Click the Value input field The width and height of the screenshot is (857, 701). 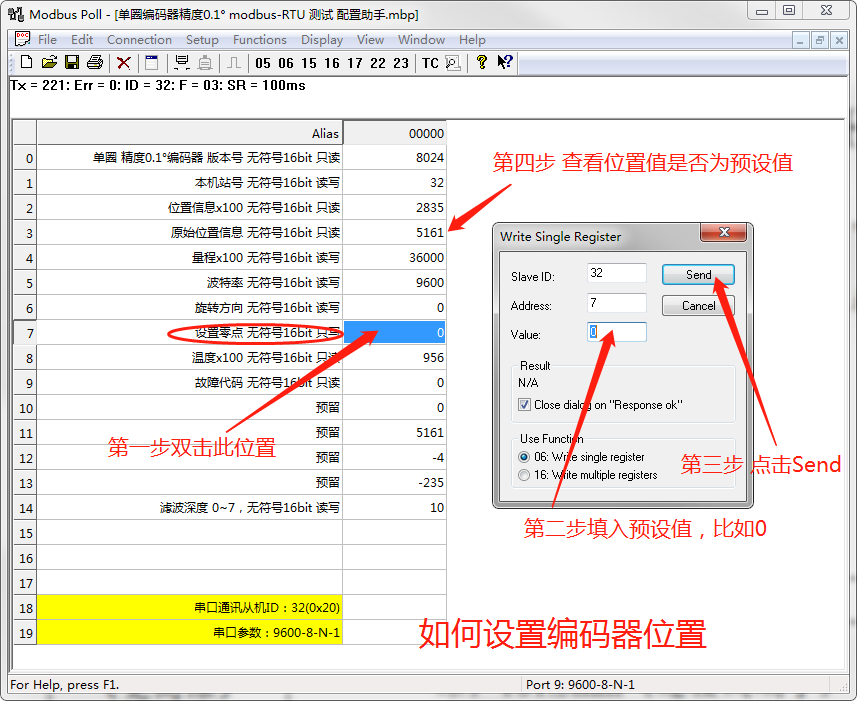tap(617, 332)
